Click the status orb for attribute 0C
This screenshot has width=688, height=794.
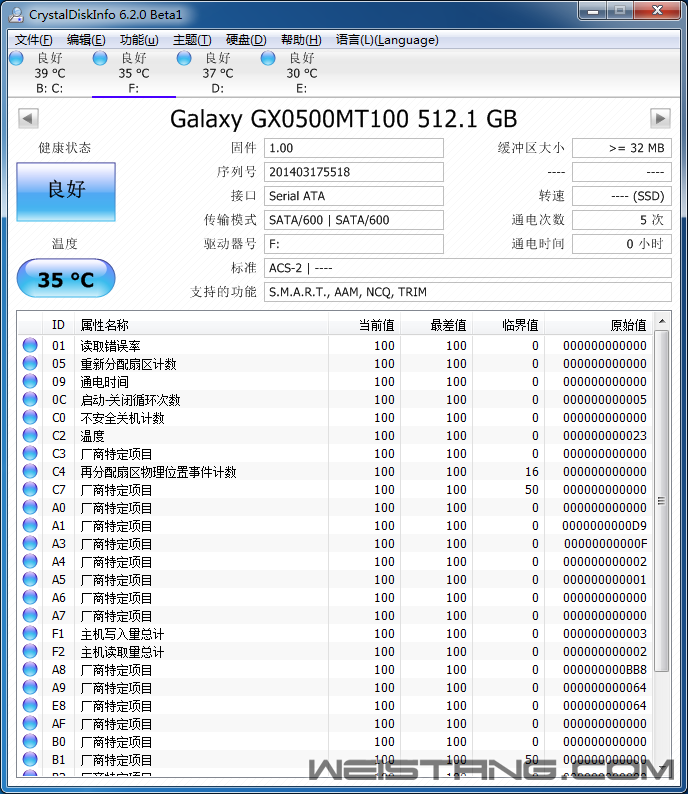30,399
